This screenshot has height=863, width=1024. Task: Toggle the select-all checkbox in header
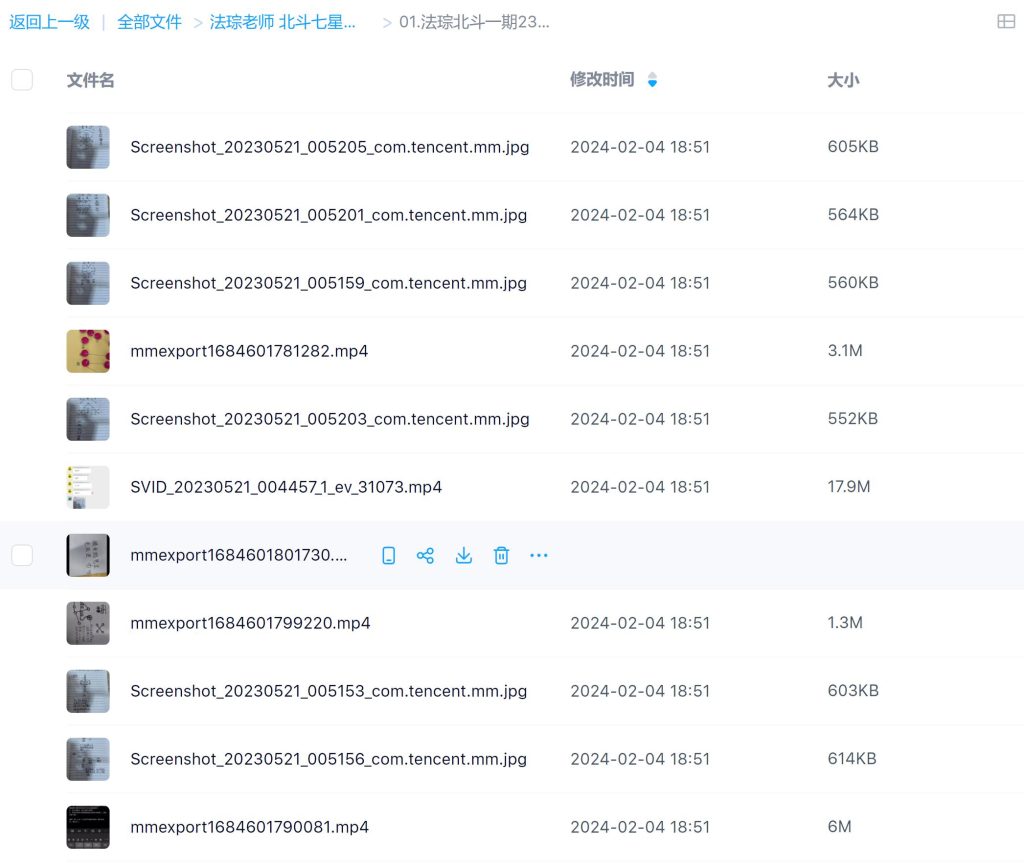click(x=22, y=80)
